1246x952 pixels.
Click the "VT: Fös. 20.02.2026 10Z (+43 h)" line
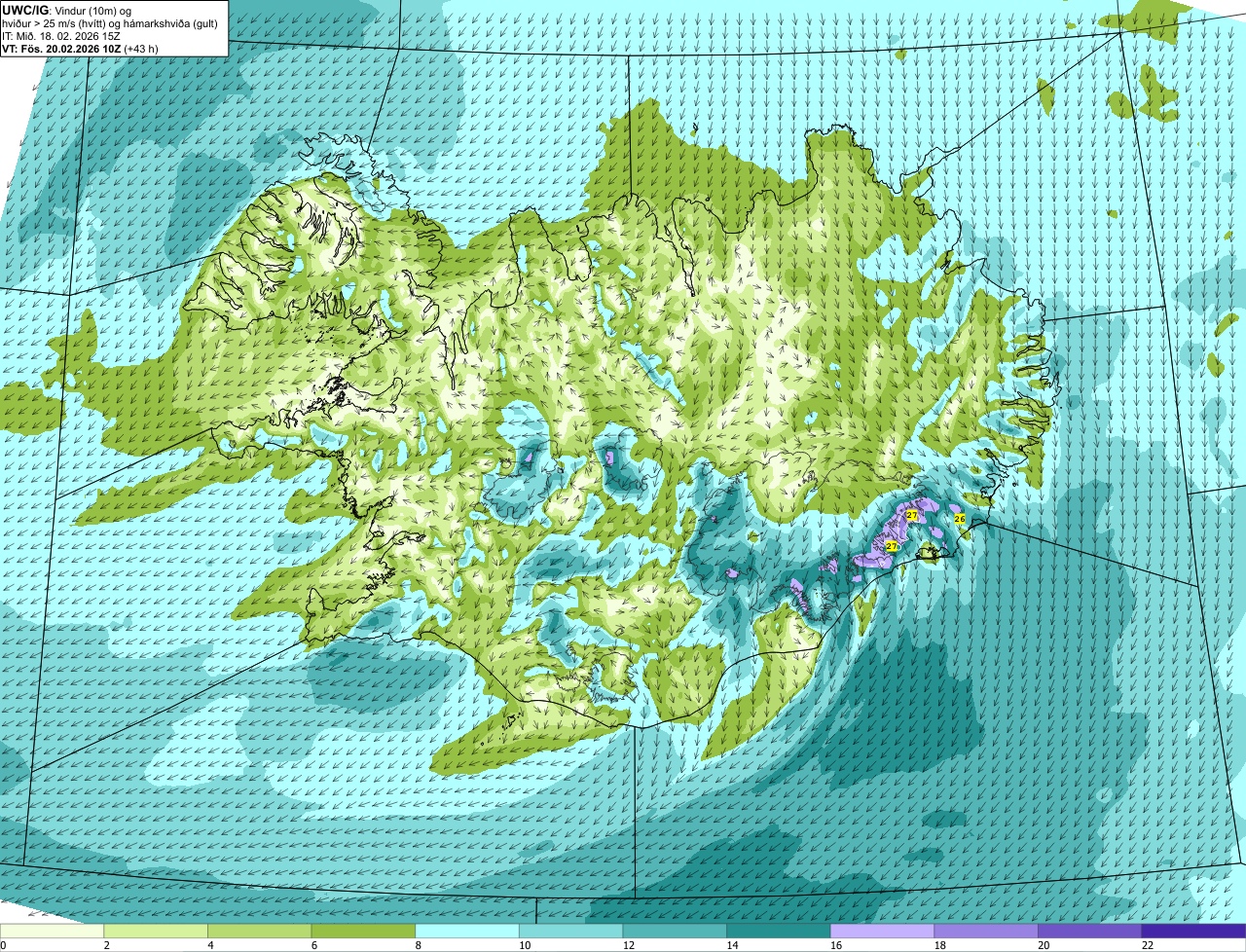point(80,48)
